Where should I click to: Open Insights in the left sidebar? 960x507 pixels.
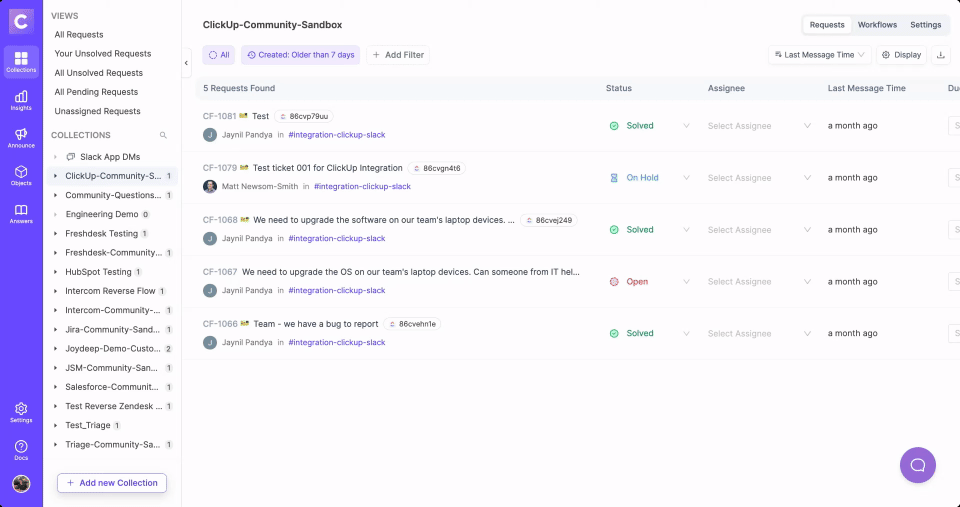[x=21, y=100]
